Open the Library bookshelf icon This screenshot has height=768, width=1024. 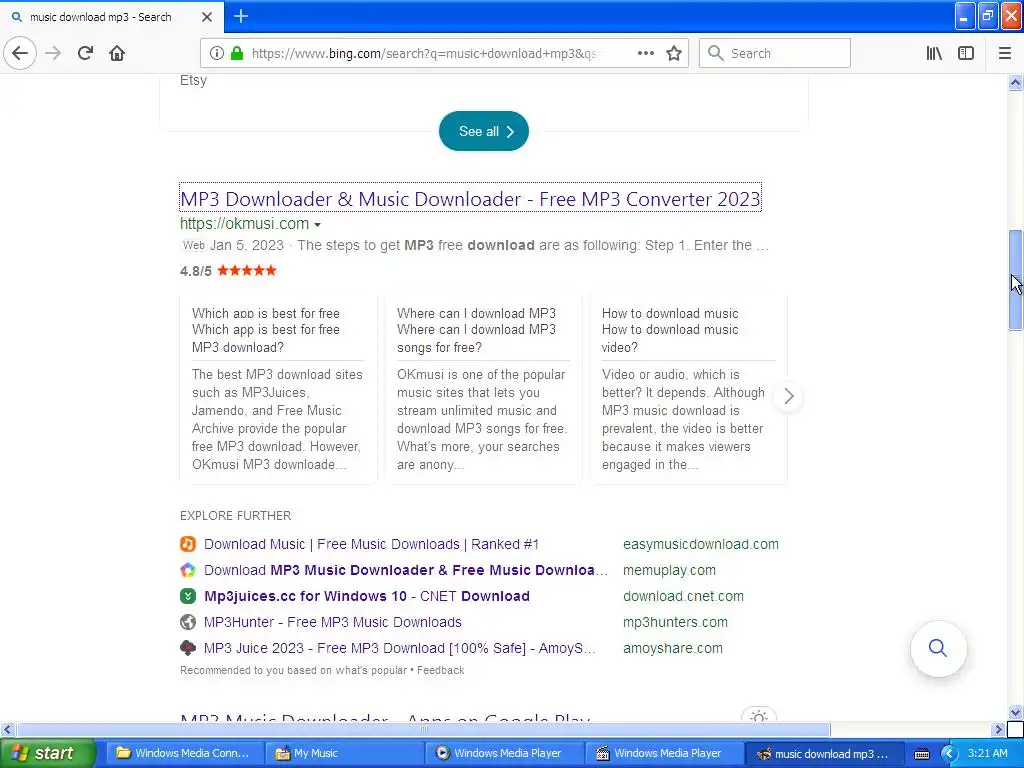[x=934, y=53]
